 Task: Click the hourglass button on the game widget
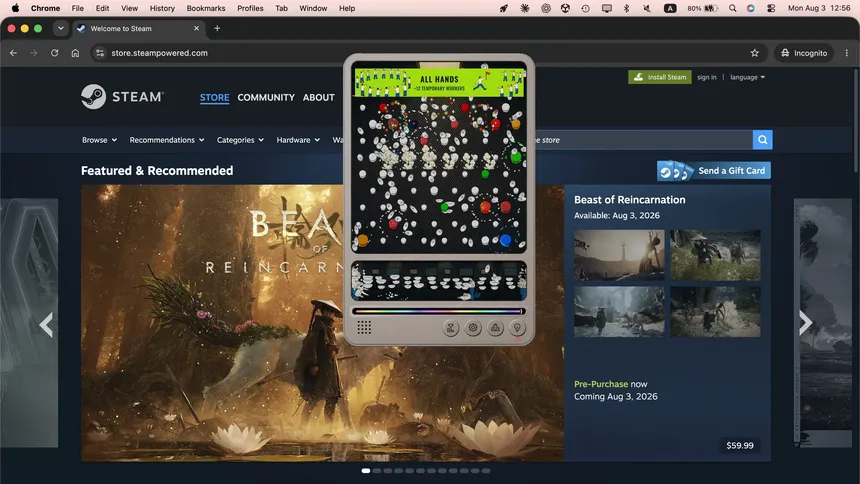pyautogui.click(x=450, y=328)
